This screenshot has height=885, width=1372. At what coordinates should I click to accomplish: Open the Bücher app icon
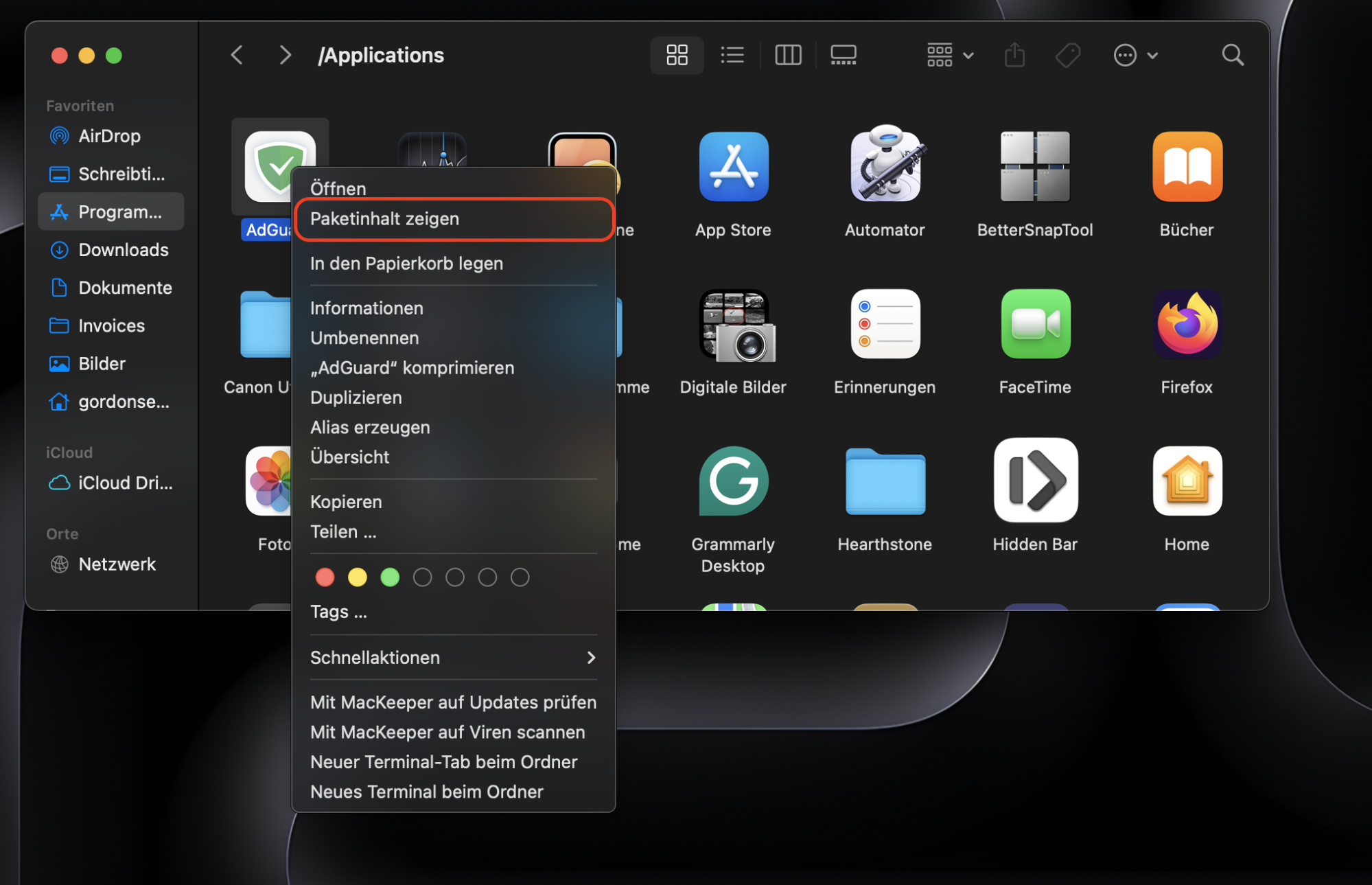1187,166
